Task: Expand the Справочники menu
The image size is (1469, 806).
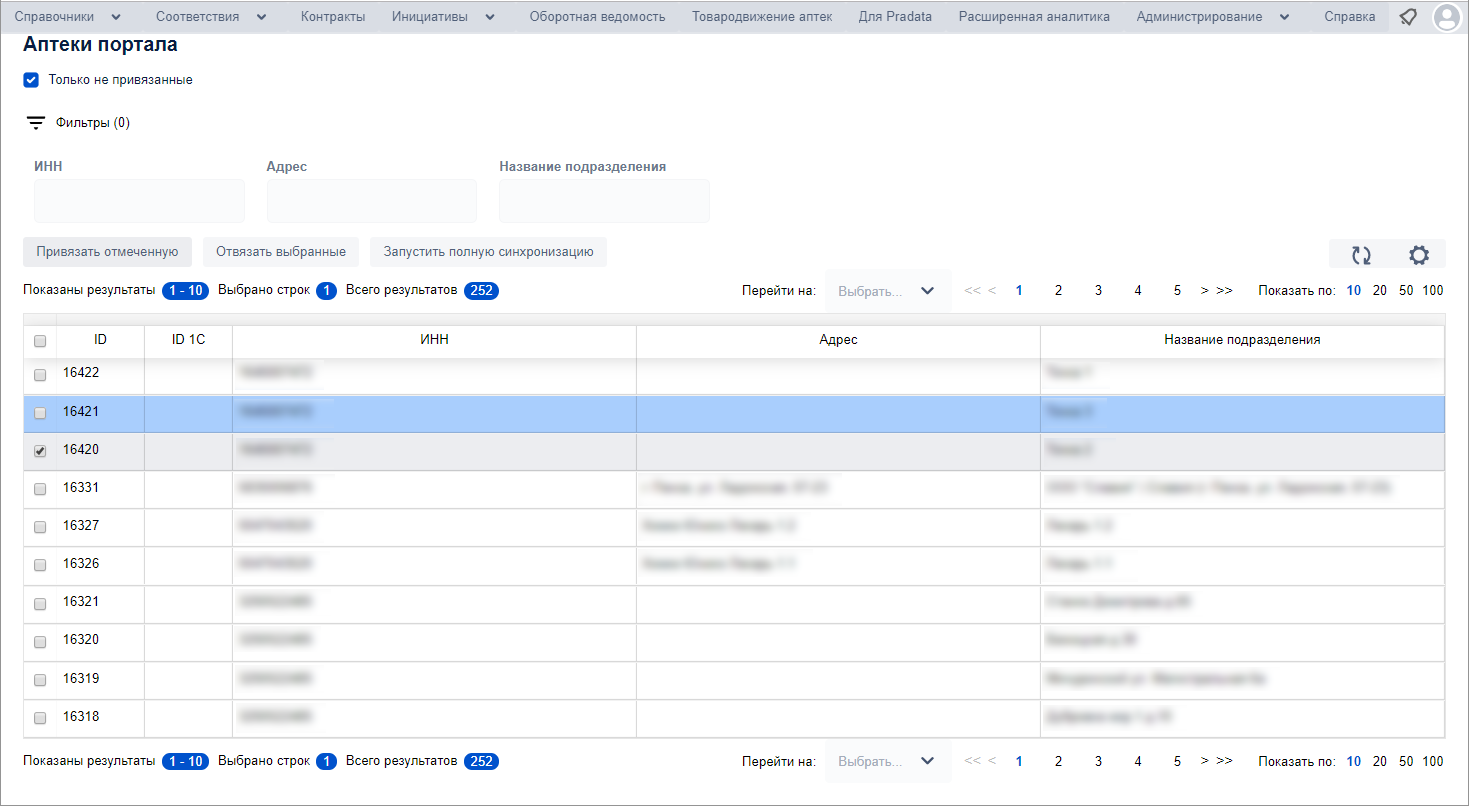Action: (x=68, y=17)
